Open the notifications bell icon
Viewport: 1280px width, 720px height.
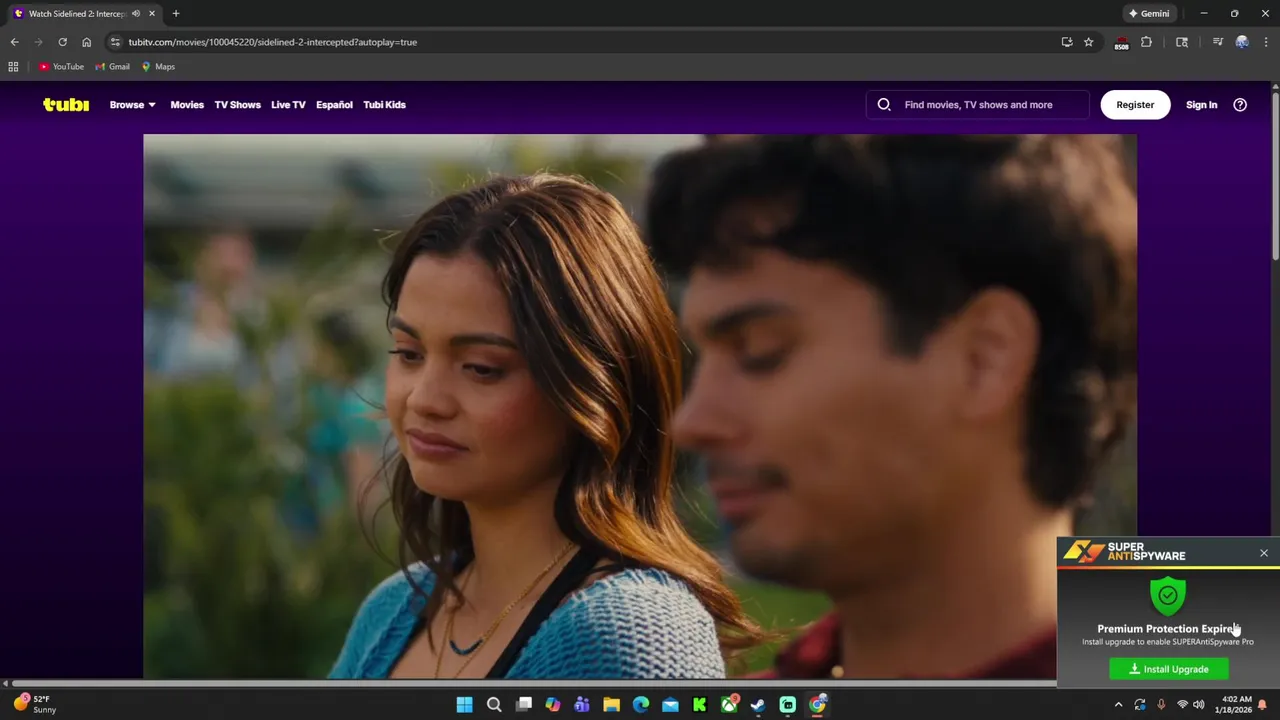1263,705
